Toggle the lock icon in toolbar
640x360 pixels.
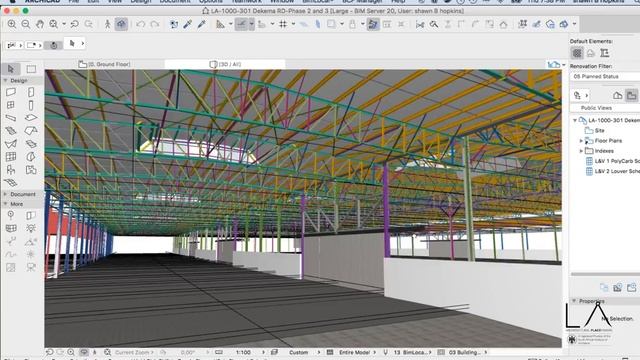point(352,24)
